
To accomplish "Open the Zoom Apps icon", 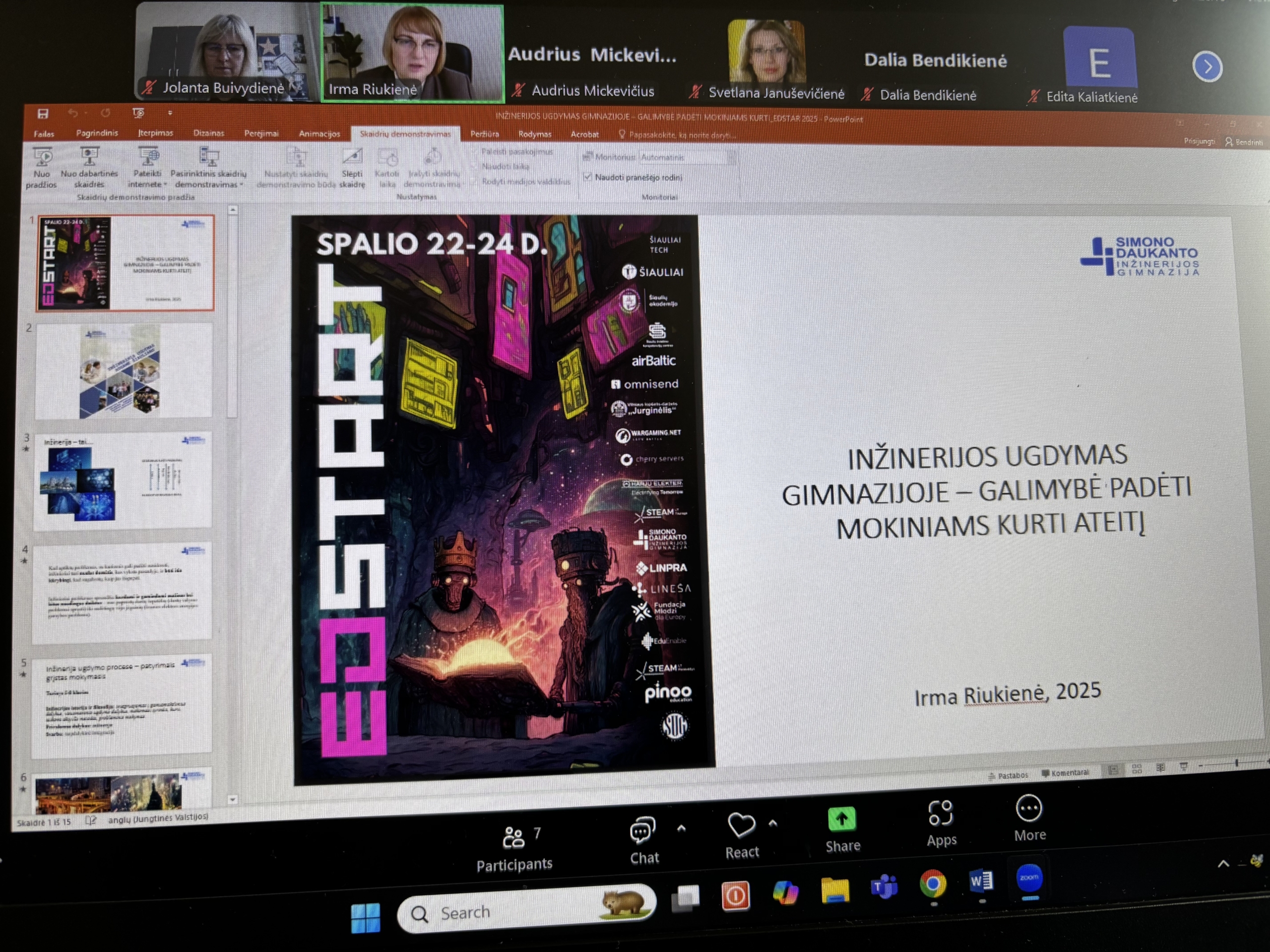I will tap(941, 814).
